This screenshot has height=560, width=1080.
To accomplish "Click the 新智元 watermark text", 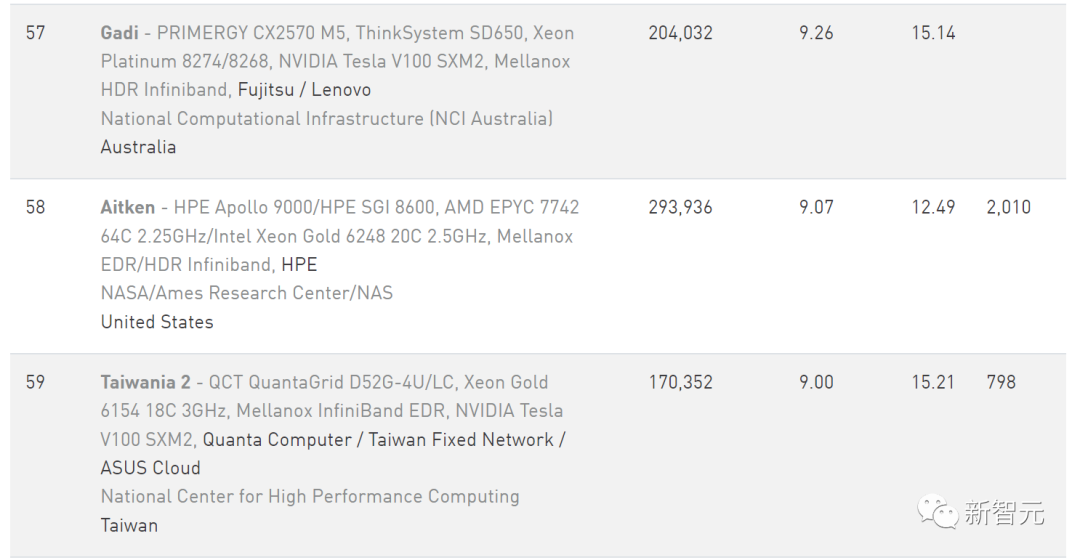I will [x=1004, y=514].
